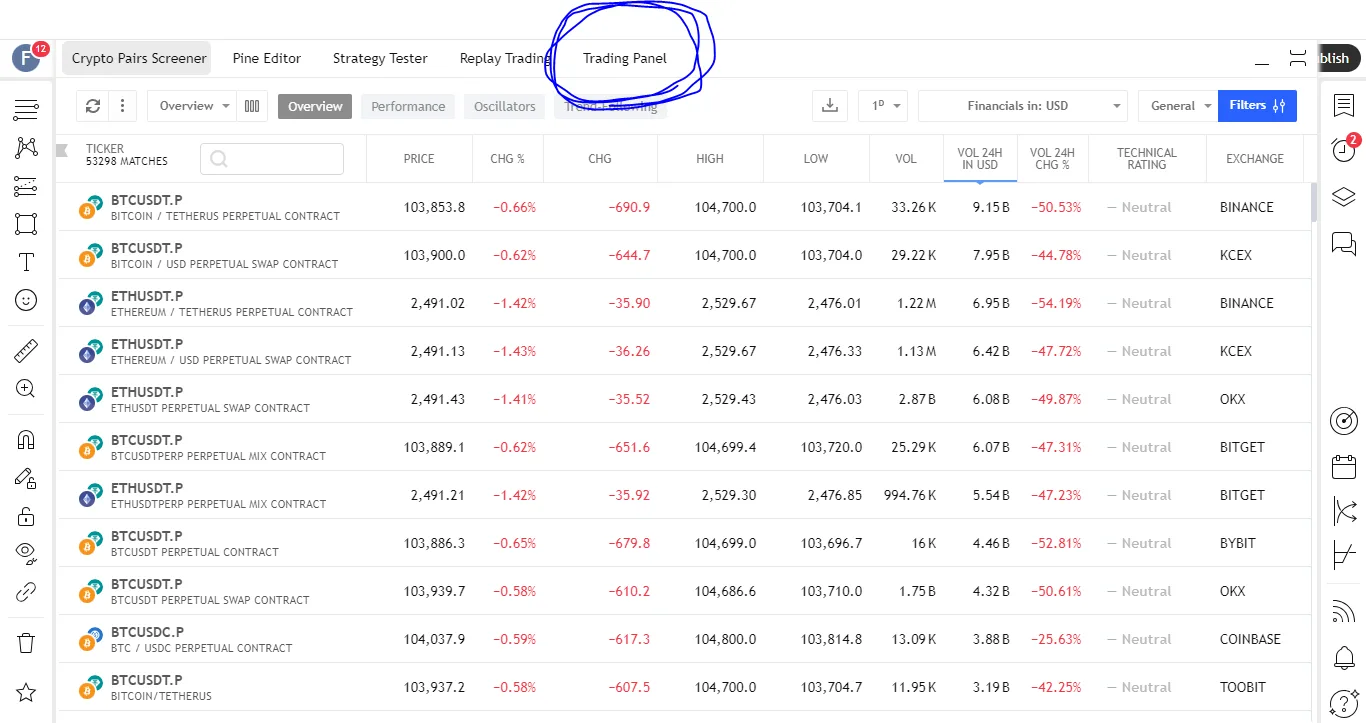Activate the zoom in tool
This screenshot has width=1366, height=723.
[x=26, y=389]
